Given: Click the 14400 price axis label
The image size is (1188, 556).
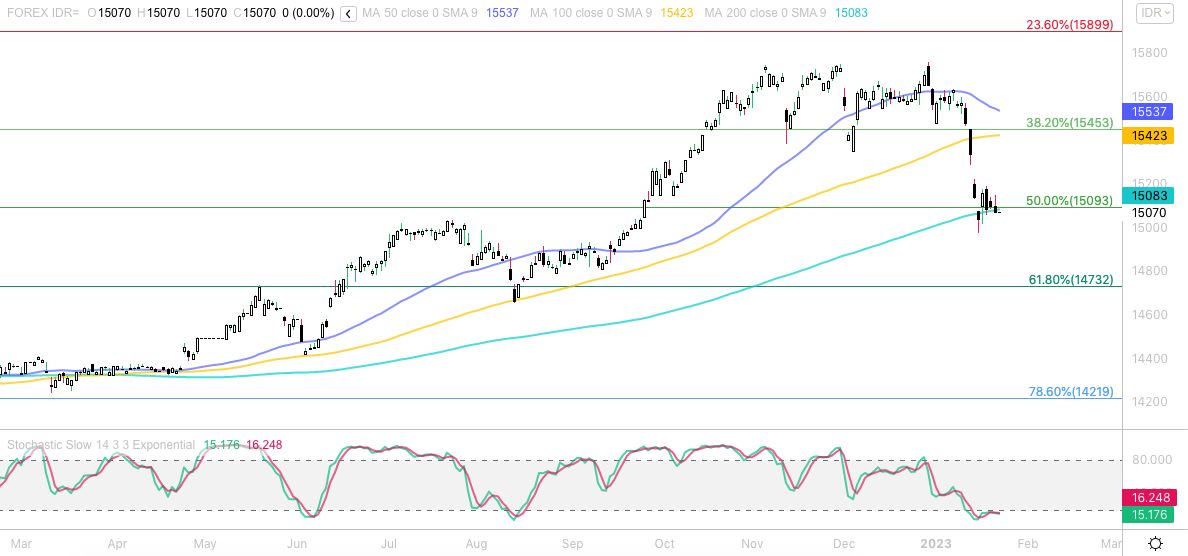Looking at the screenshot, I should pos(1149,358).
